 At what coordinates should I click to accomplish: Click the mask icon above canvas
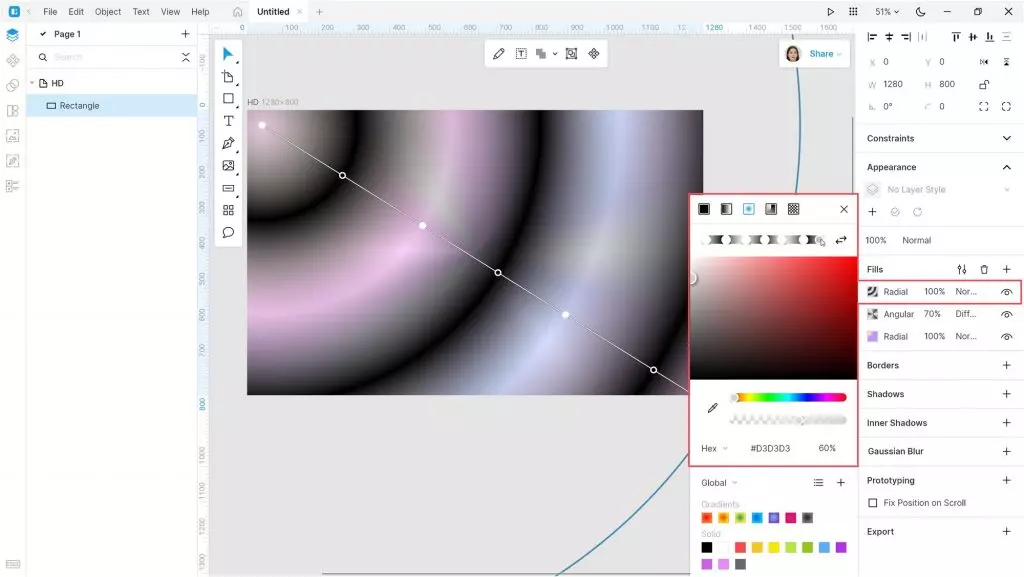(571, 54)
